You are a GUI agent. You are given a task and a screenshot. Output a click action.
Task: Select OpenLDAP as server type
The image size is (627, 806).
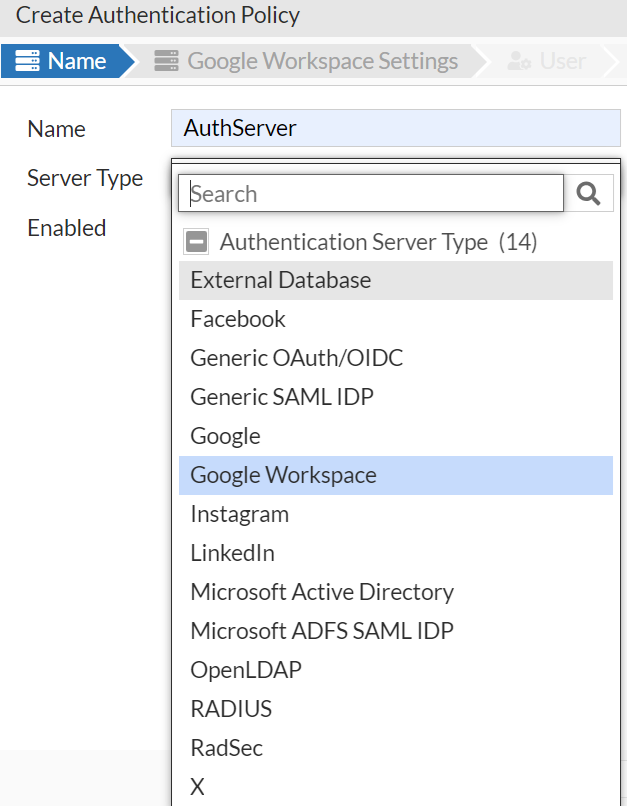point(245,670)
